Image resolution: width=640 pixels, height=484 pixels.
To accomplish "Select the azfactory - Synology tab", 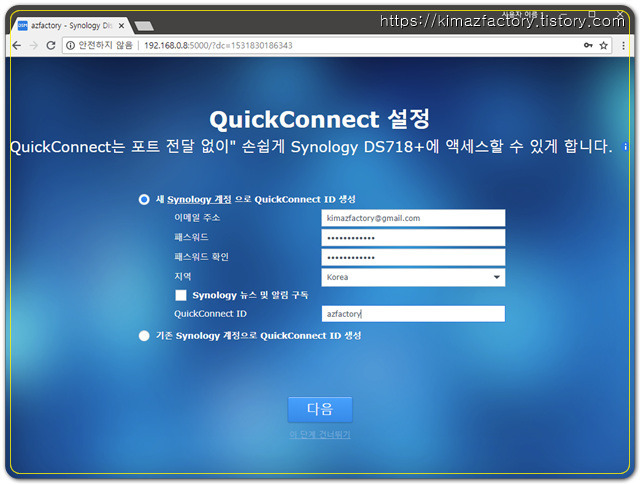I will (71, 26).
